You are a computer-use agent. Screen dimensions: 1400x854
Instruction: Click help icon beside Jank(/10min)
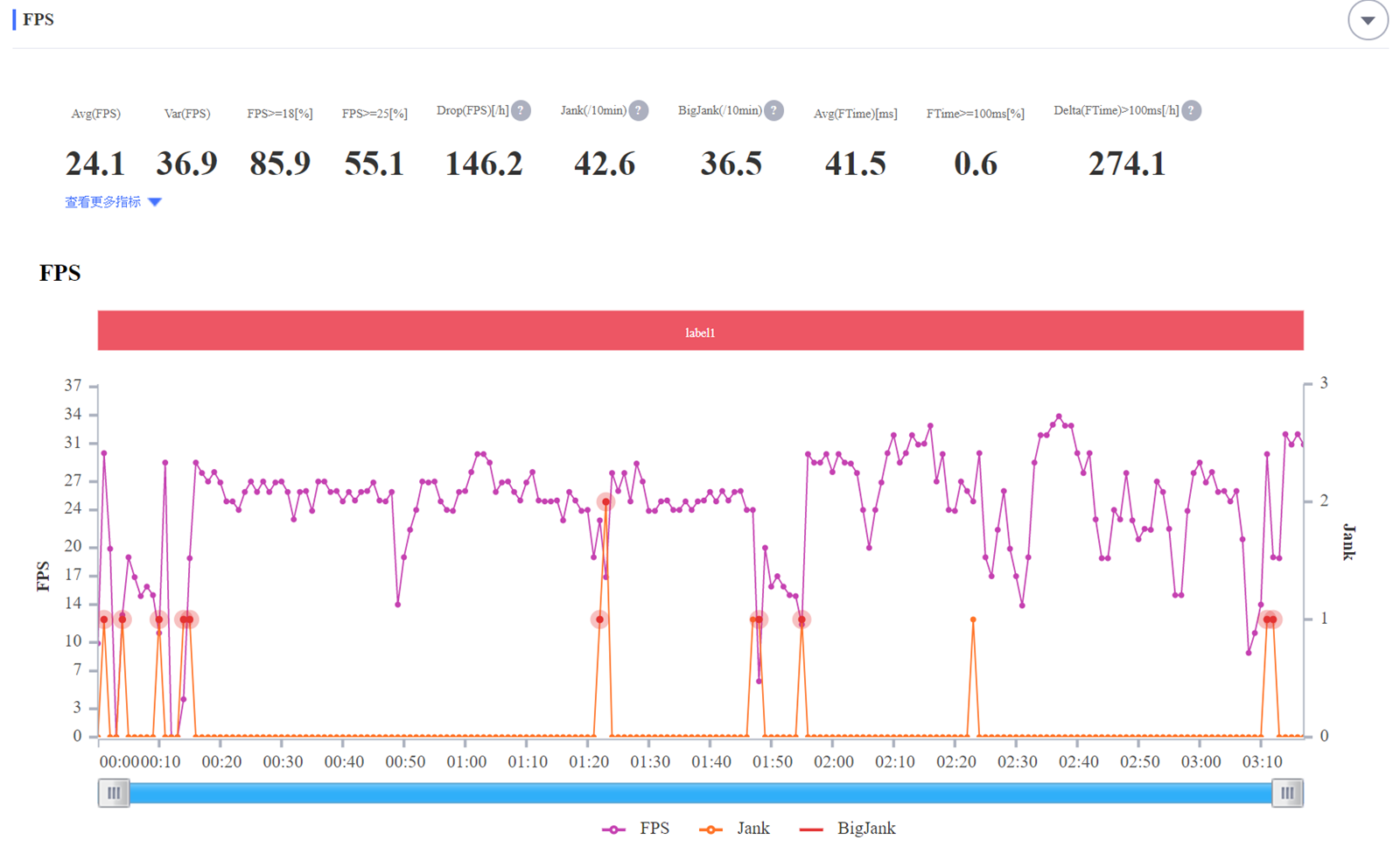pos(639,111)
